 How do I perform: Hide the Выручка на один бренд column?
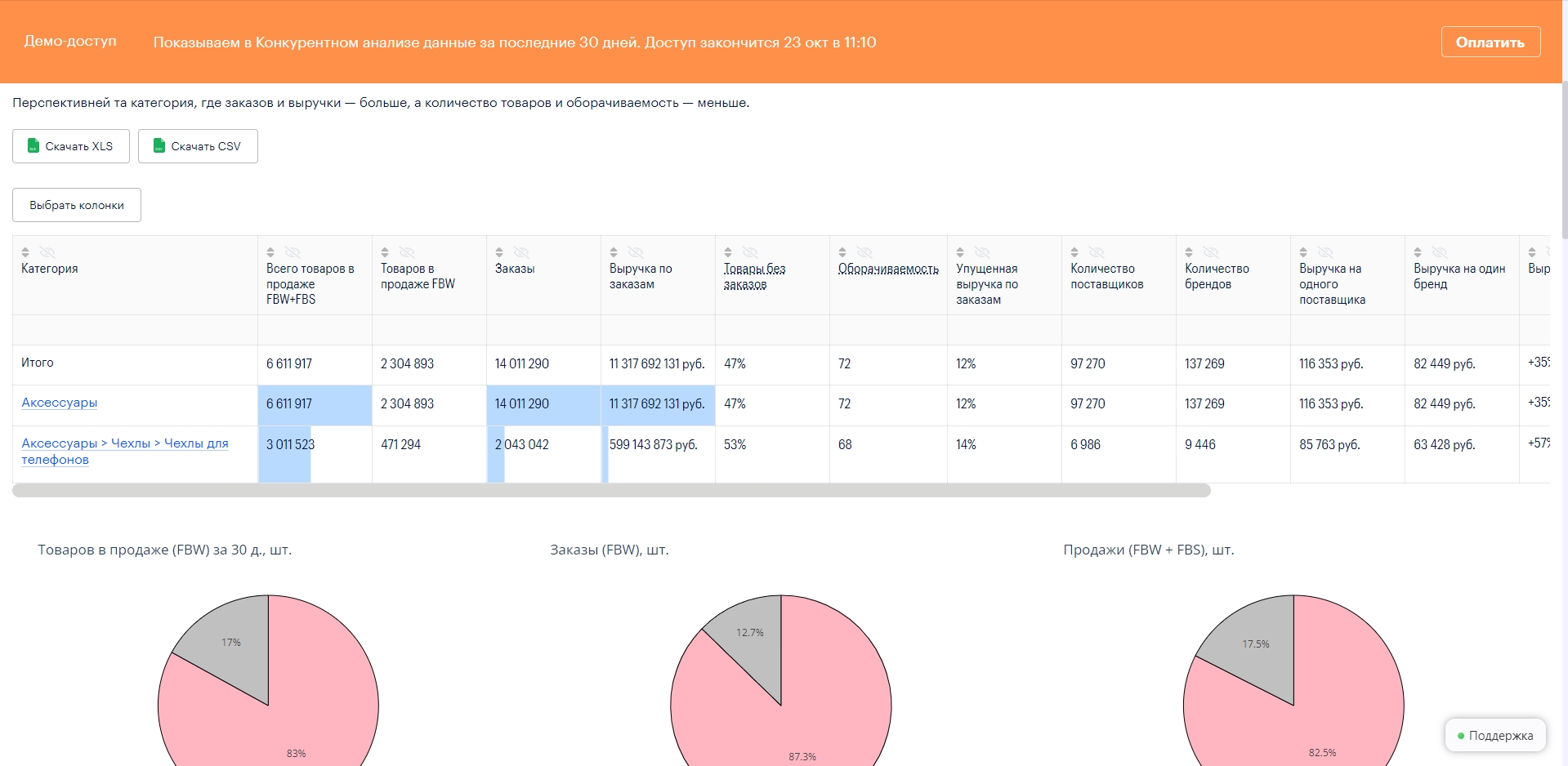coord(1440,252)
